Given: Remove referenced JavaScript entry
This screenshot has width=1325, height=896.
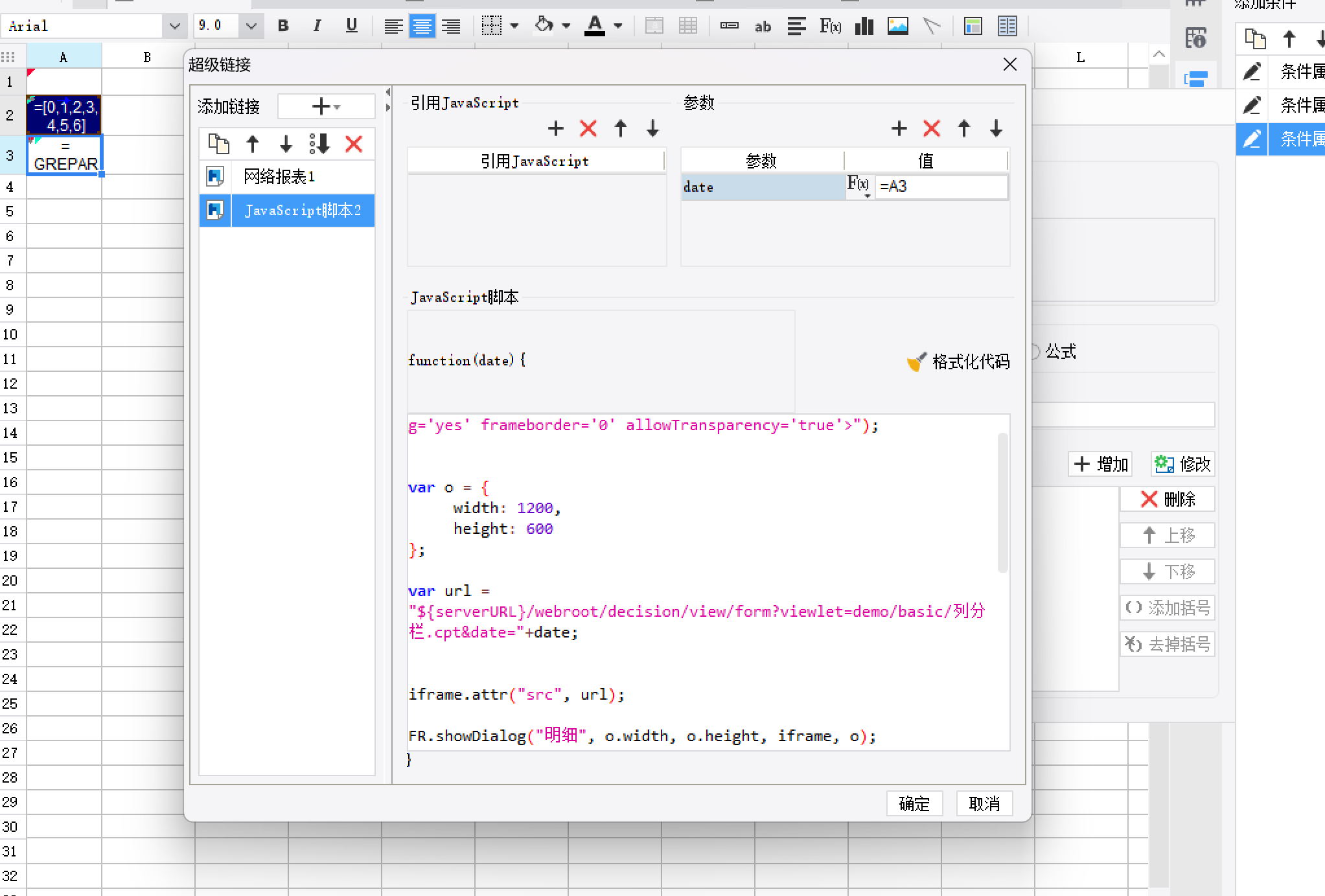Looking at the screenshot, I should 588,128.
